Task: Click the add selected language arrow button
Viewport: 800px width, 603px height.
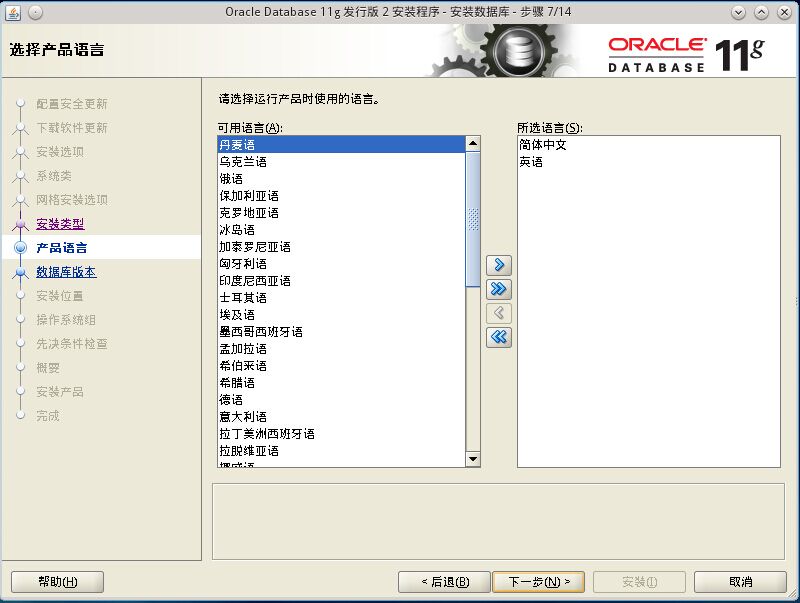Action: pyautogui.click(x=498, y=265)
